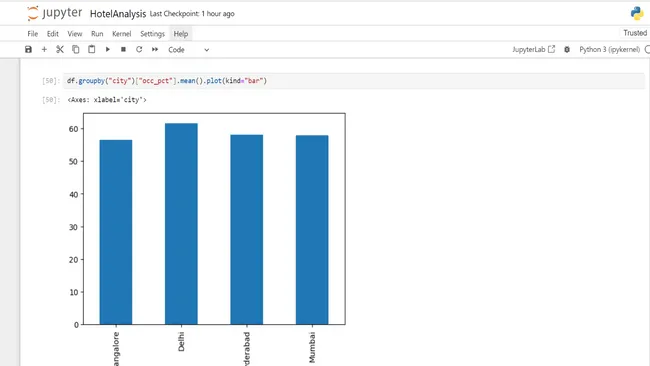Cut the selected cell with the scissors icon
The image size is (650, 366).
60,49
